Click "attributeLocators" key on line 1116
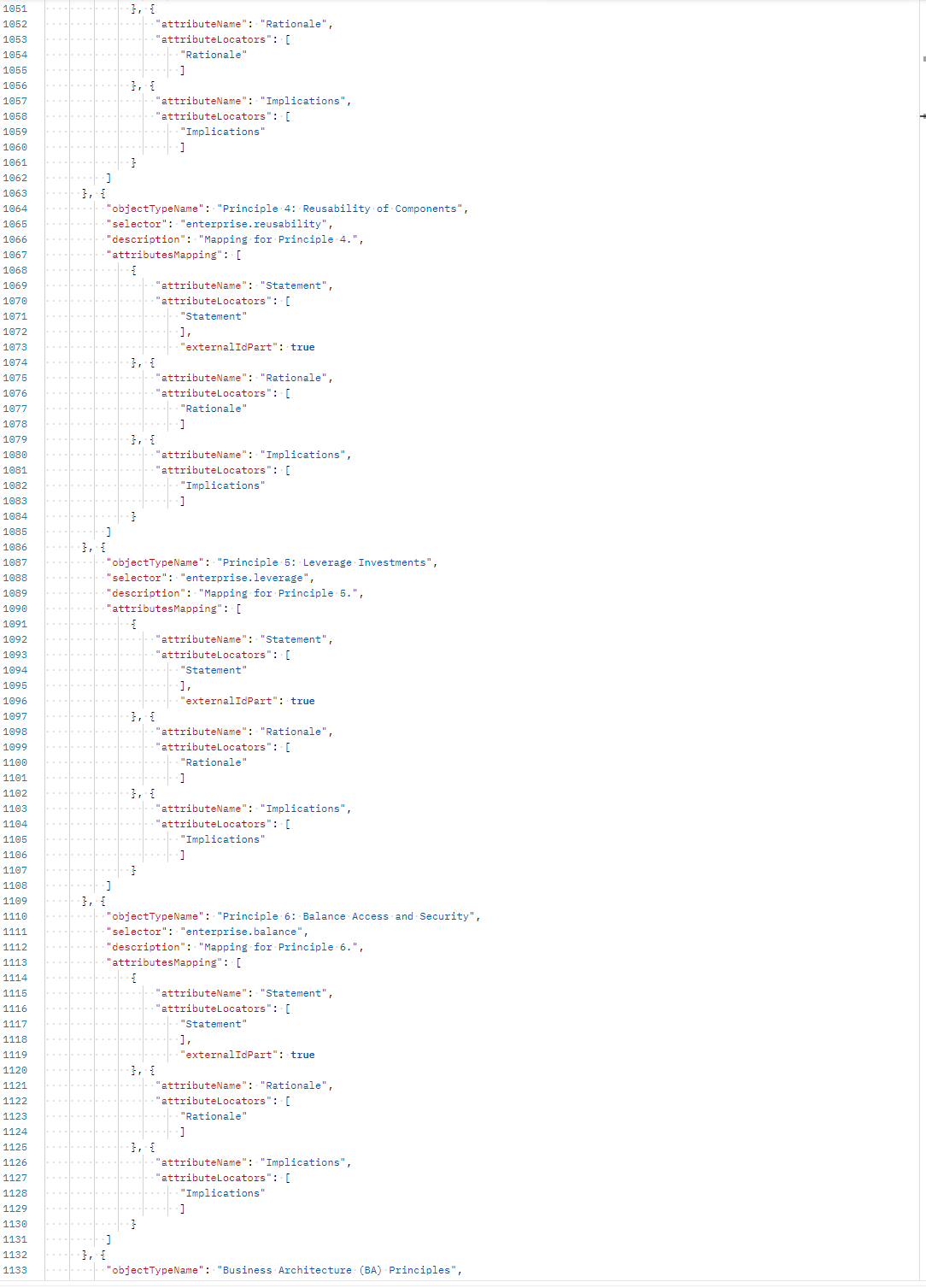This screenshot has width=926, height=1288. (214, 1009)
